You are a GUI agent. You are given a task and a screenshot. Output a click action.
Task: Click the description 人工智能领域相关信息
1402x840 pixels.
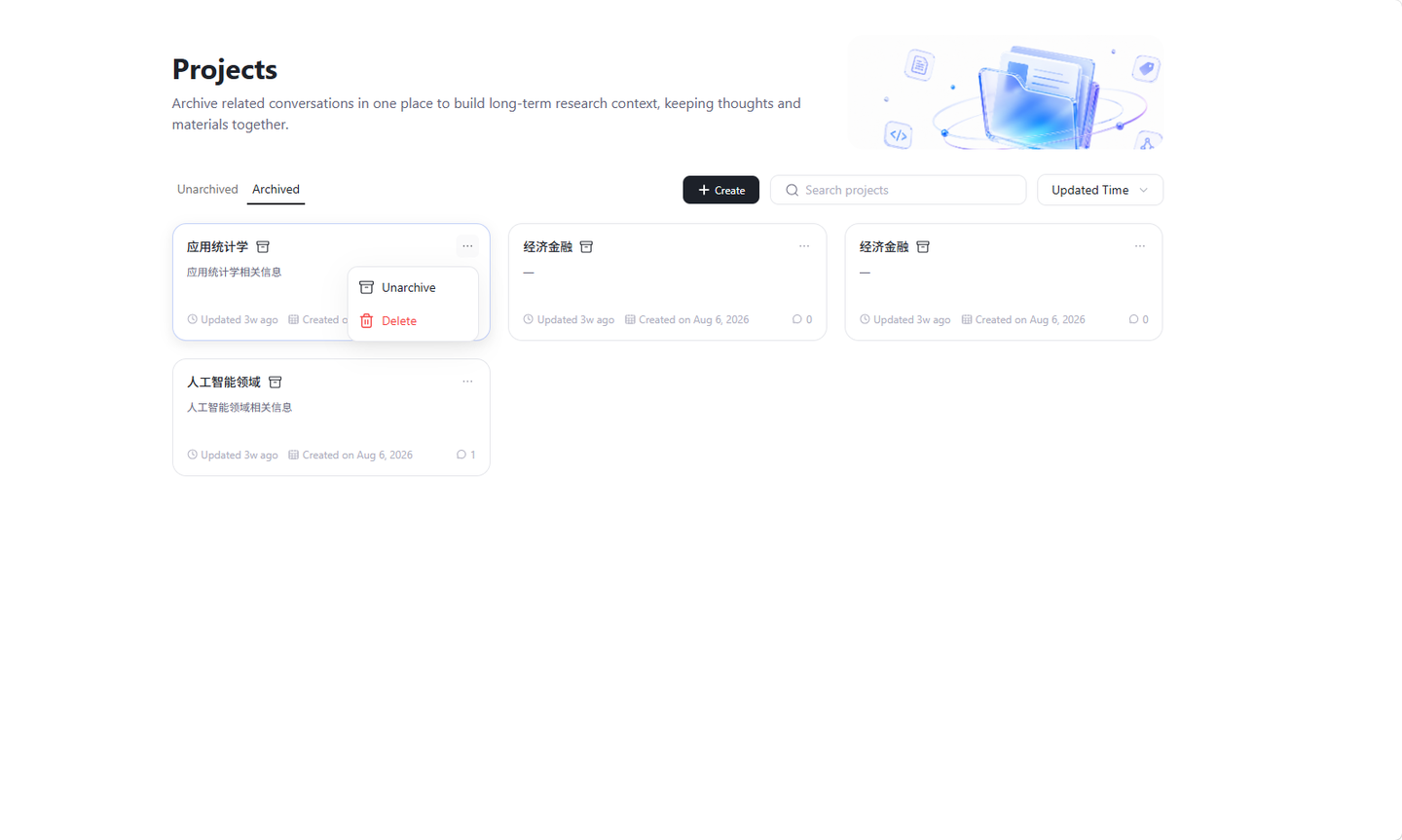pos(240,408)
